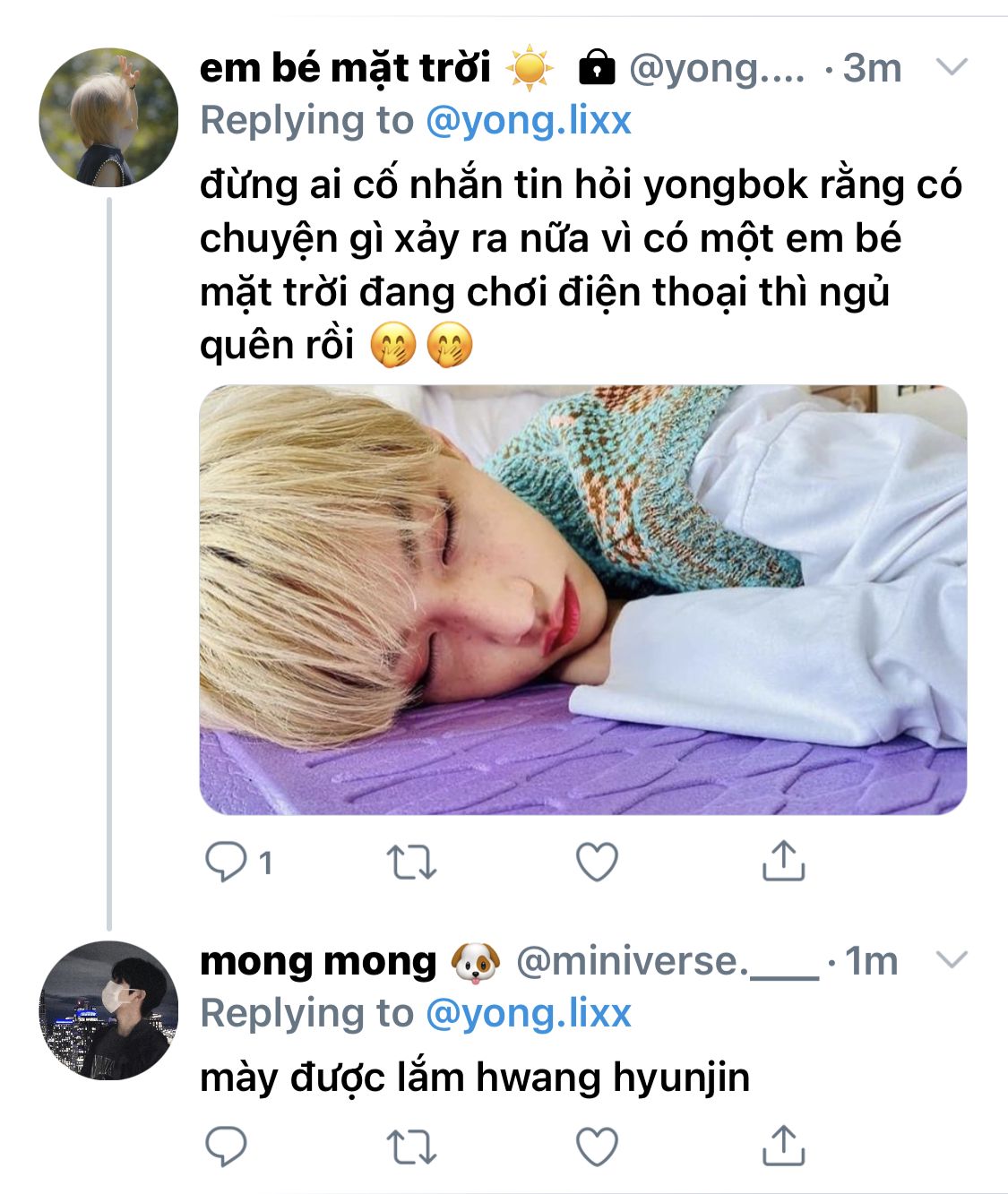This screenshot has width=1008, height=1194.
Task: Open mong mong's profile avatar
Action: [108, 1009]
